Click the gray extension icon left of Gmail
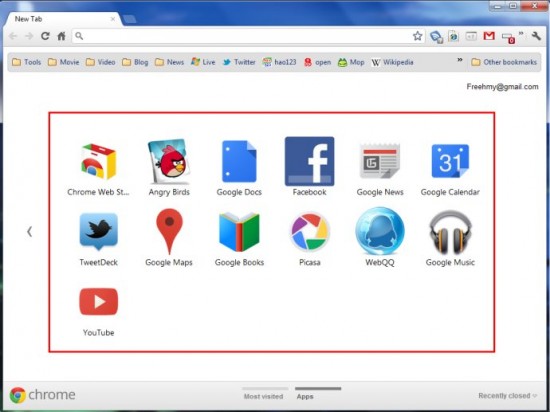Screen dimensions: 550x412 (x=471, y=36)
